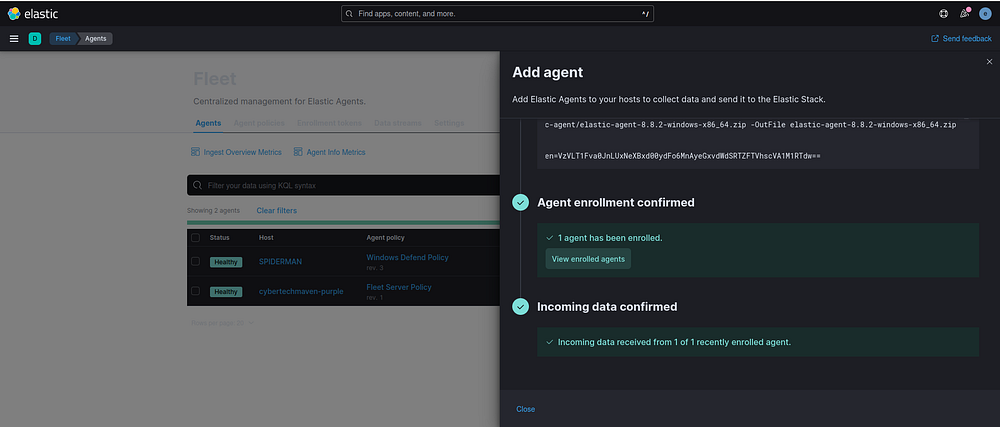Click the Incoming data confirmed checkmark

pos(521,307)
